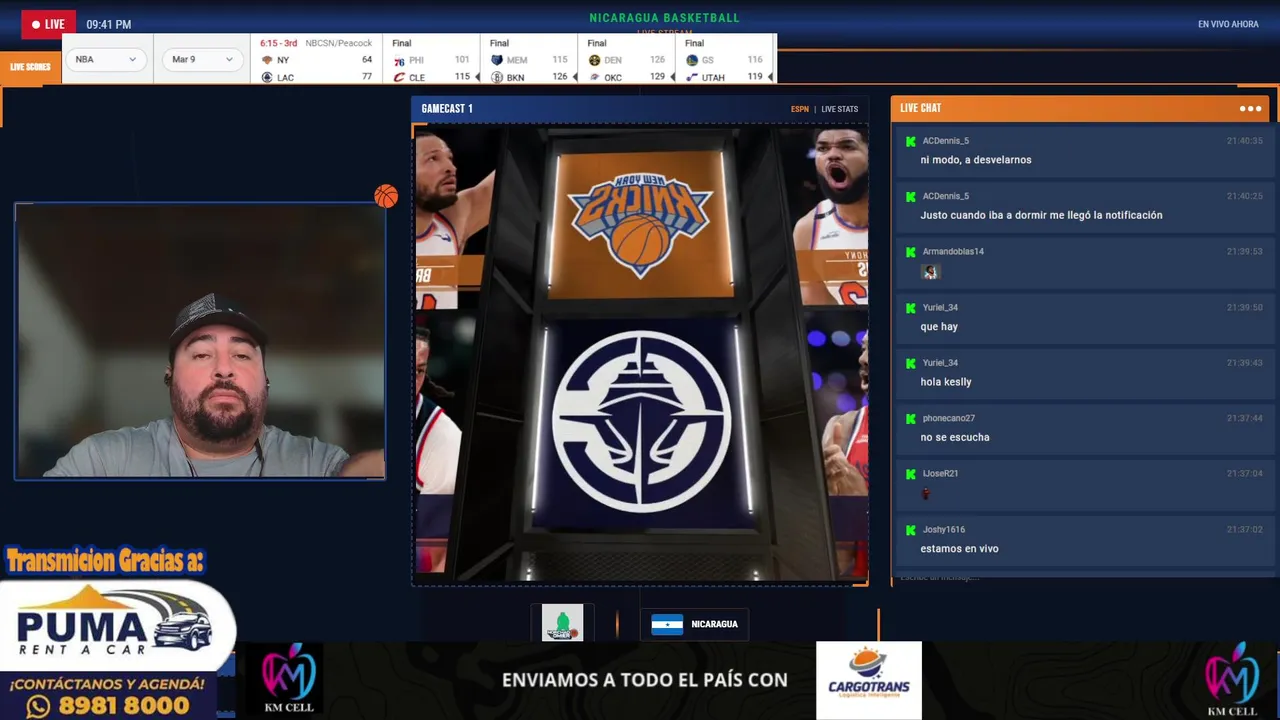The height and width of the screenshot is (720, 1280).
Task: Click Kick icon beside phonecano27
Action: point(910,419)
